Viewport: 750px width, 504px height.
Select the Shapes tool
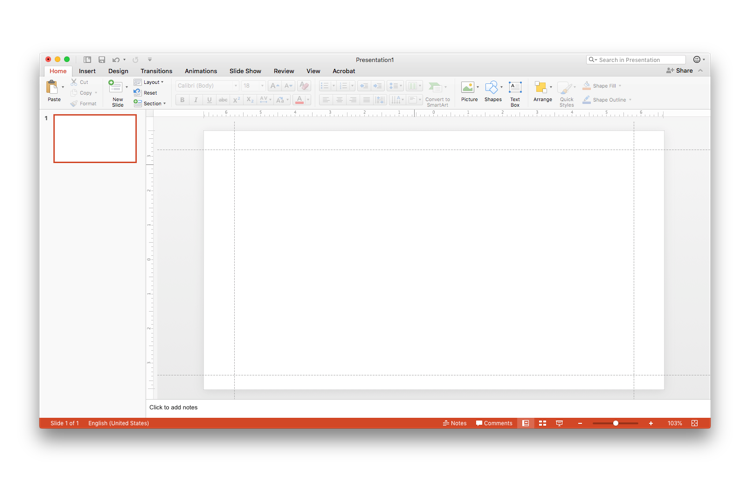pyautogui.click(x=492, y=91)
